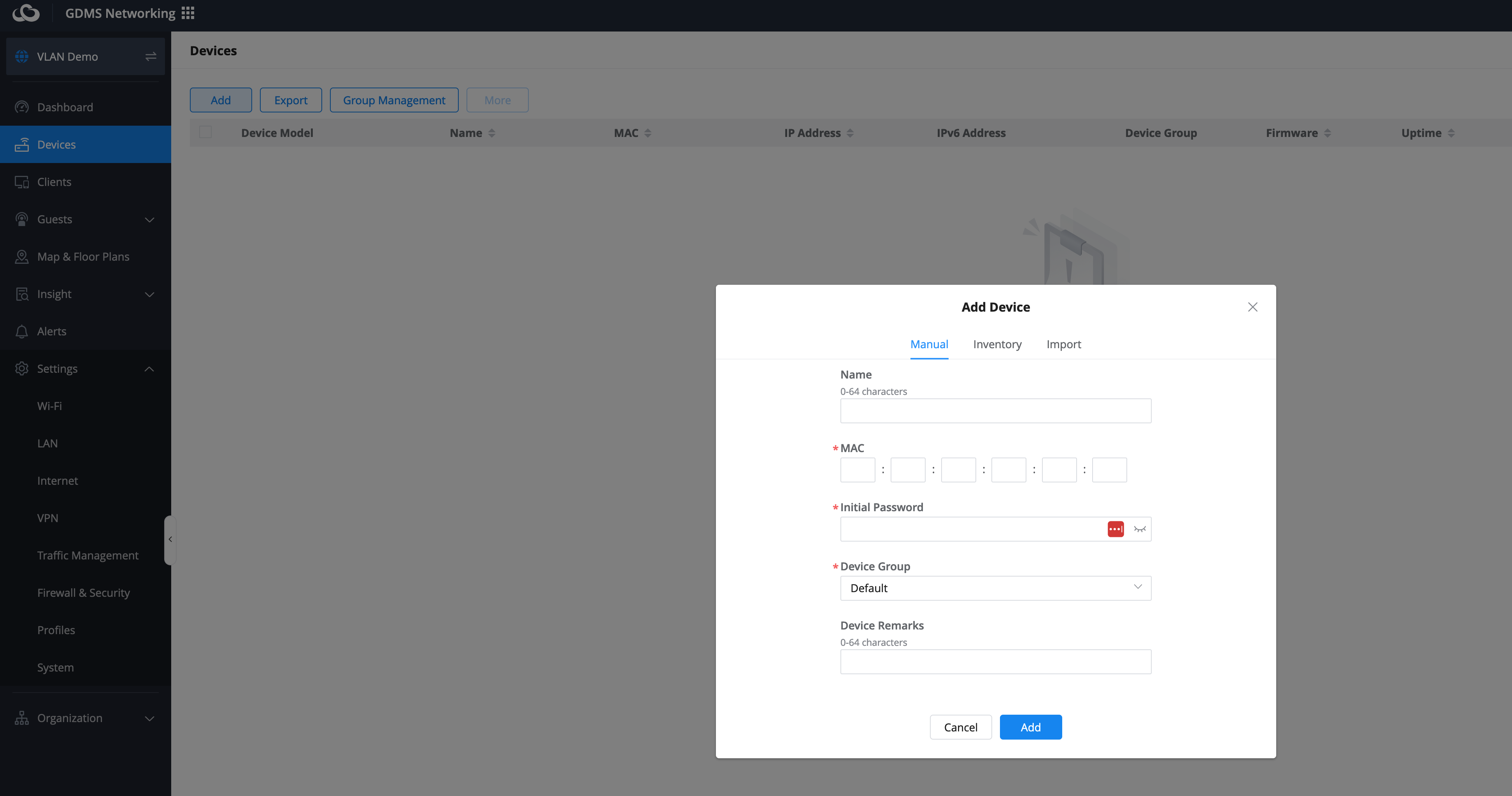Check the select-all devices checkbox

205,132
